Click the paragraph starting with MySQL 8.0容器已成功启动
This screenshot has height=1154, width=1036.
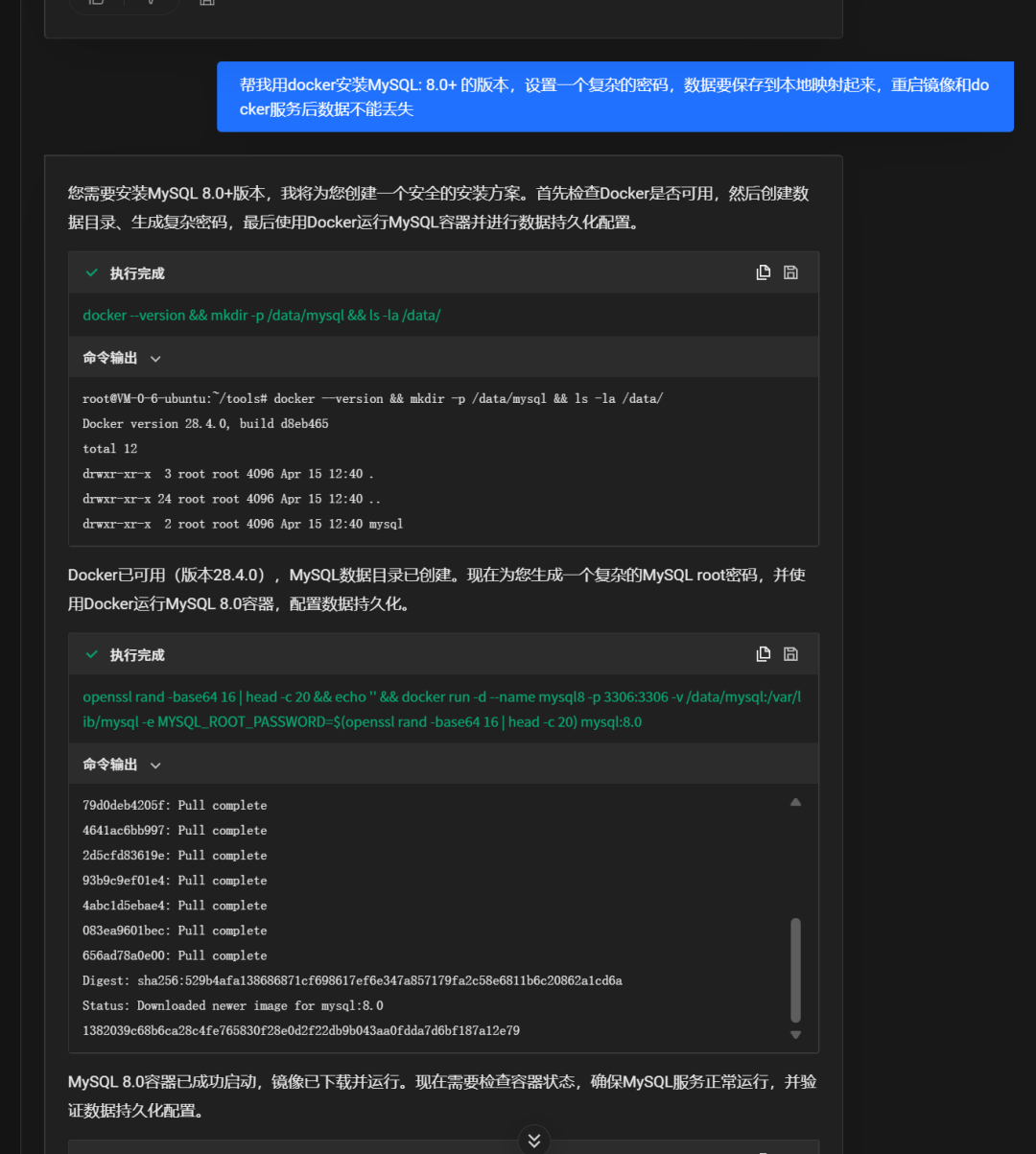pos(442,1095)
